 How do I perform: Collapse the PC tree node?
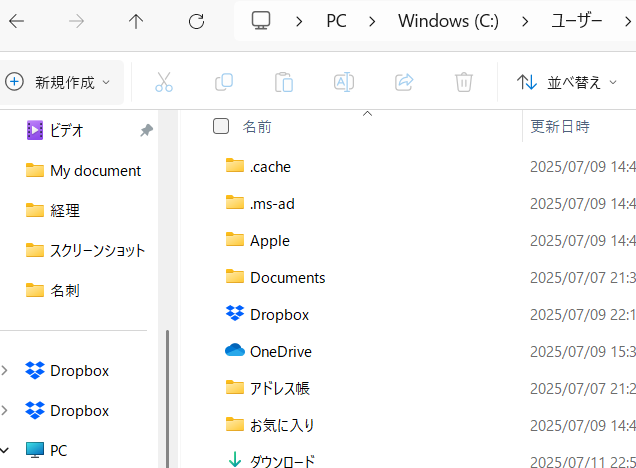(x=6, y=450)
